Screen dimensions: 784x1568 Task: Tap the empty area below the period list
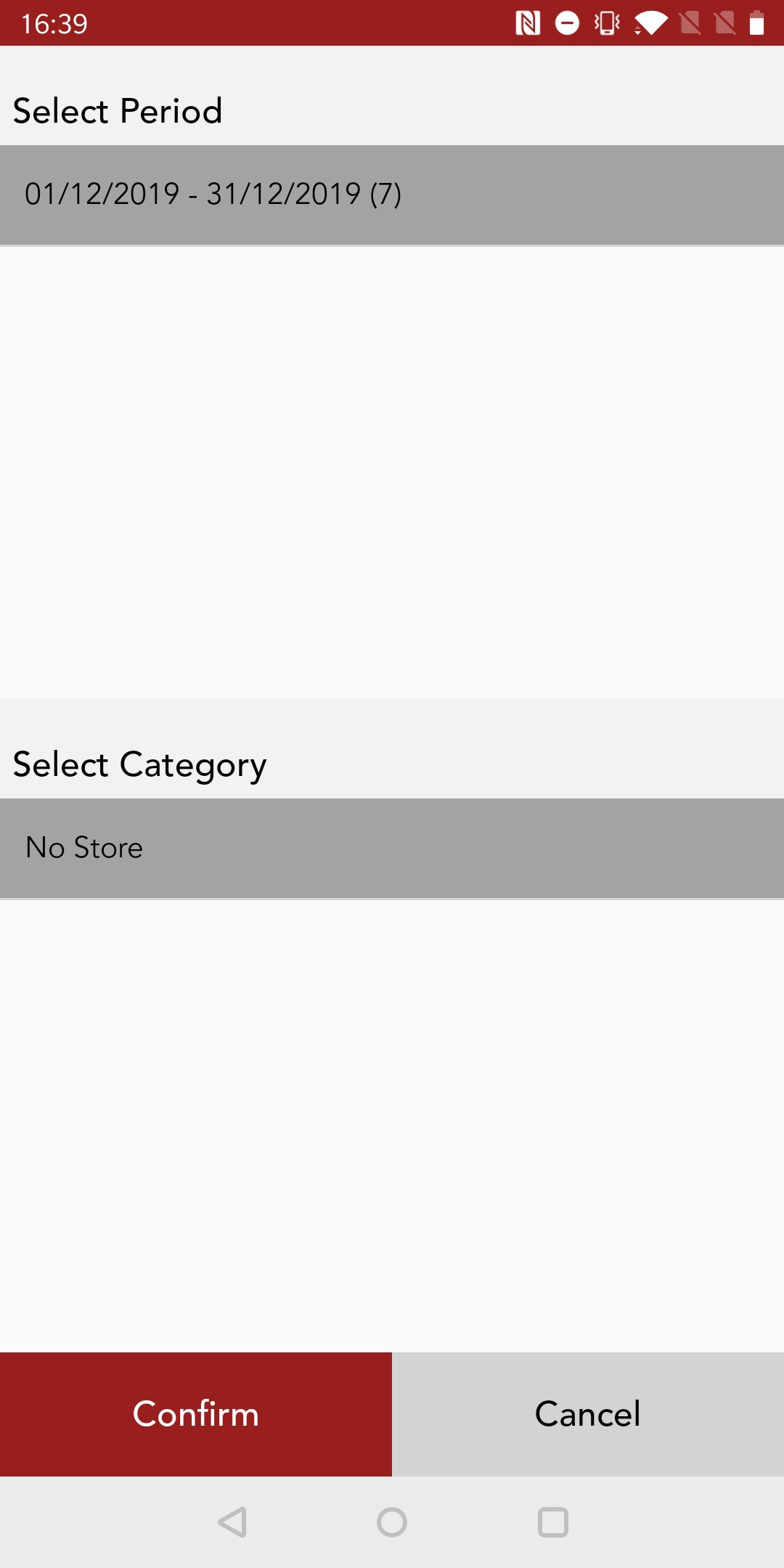coord(392,472)
